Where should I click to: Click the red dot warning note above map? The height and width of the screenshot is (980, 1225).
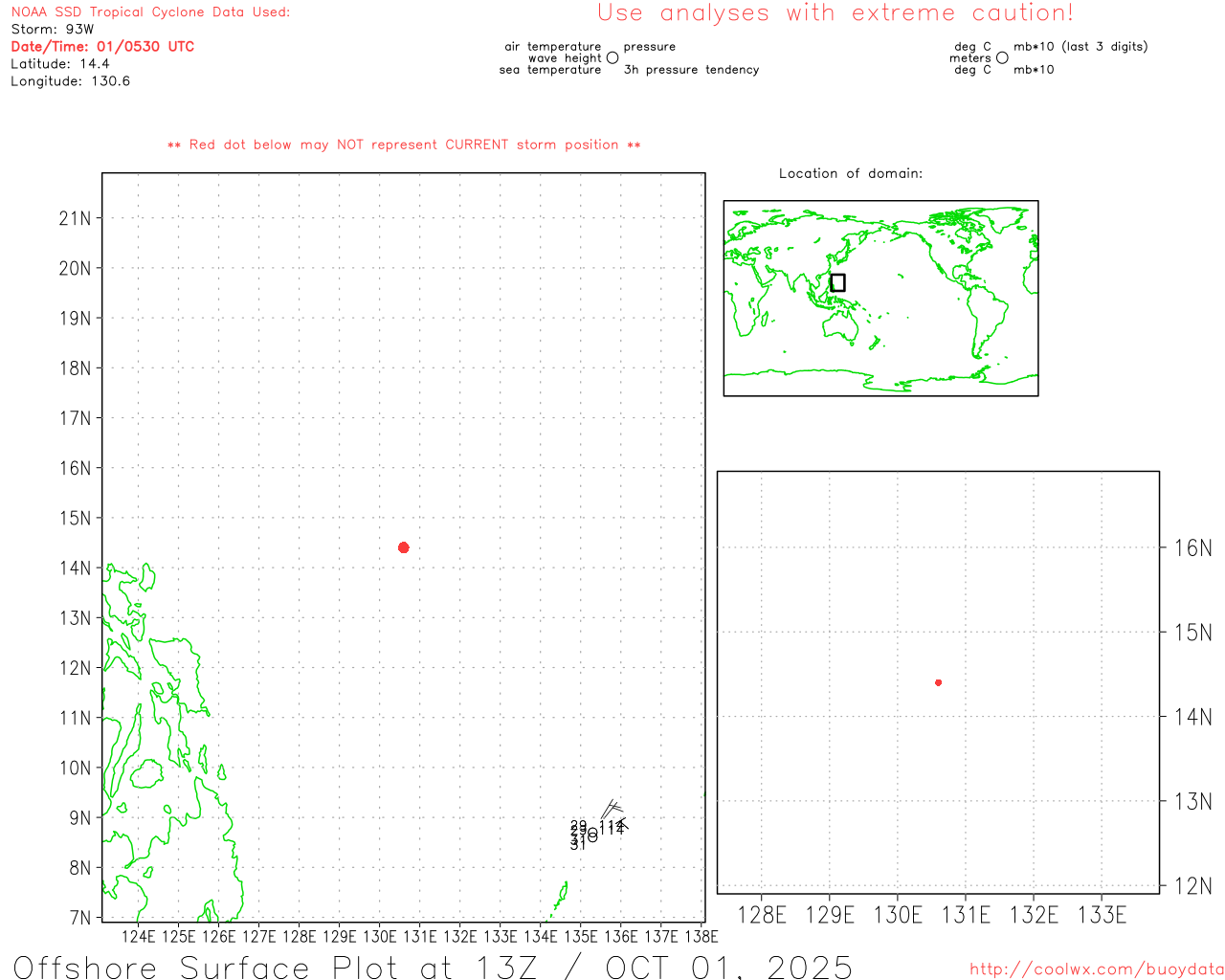click(x=404, y=145)
